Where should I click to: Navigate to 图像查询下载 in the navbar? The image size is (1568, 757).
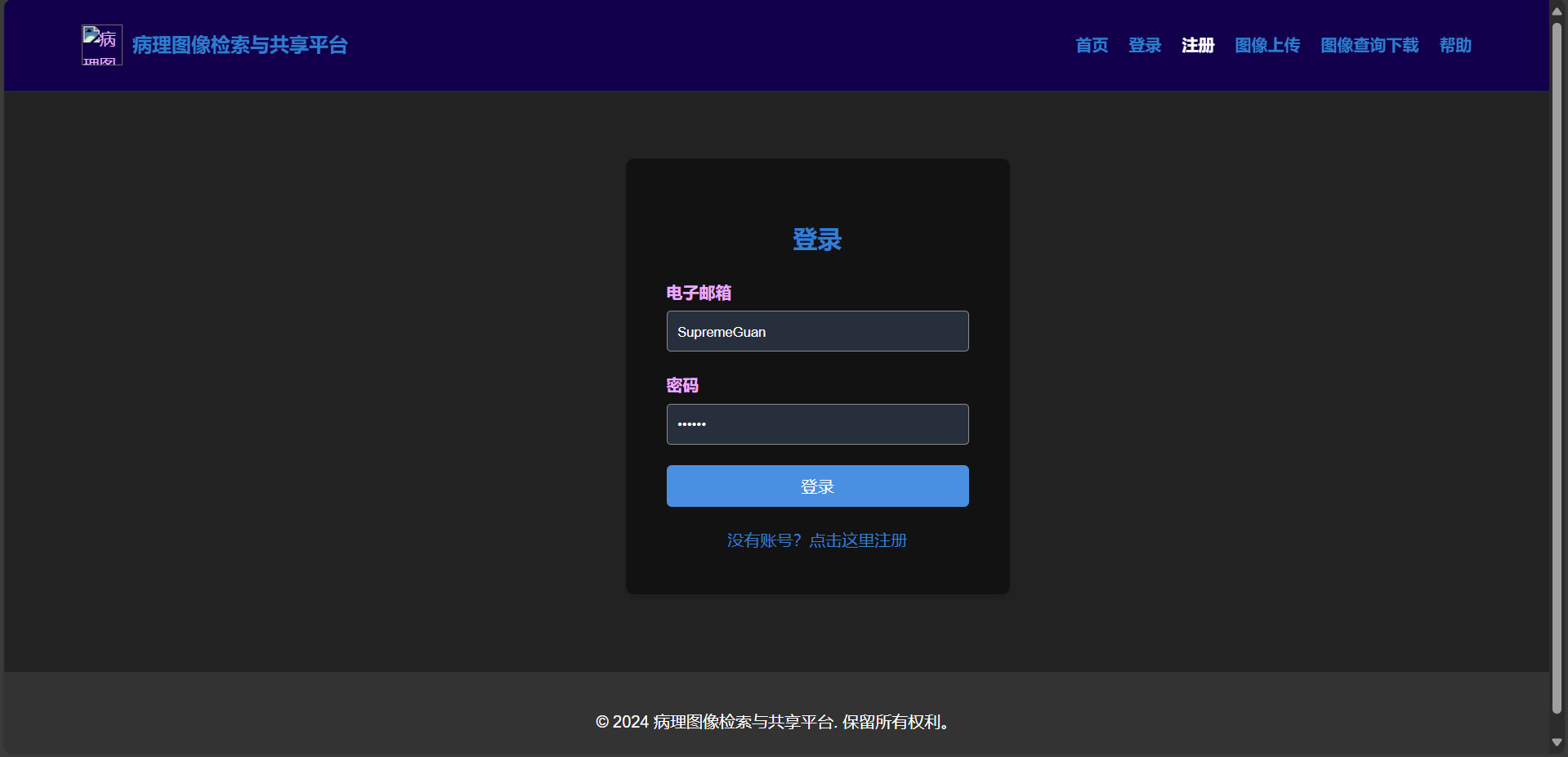click(1369, 45)
